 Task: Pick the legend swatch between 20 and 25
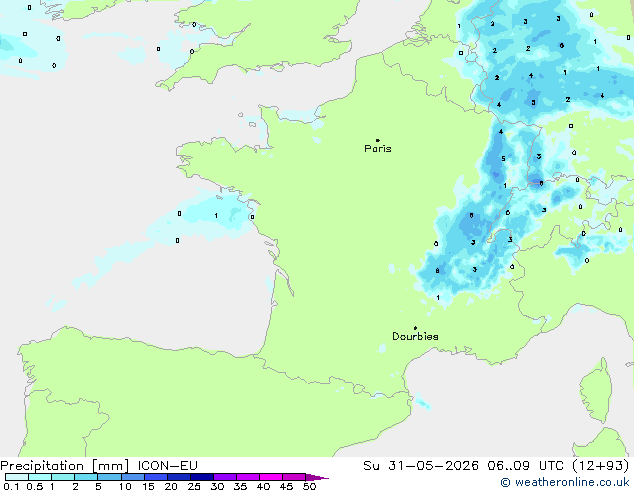(179, 477)
